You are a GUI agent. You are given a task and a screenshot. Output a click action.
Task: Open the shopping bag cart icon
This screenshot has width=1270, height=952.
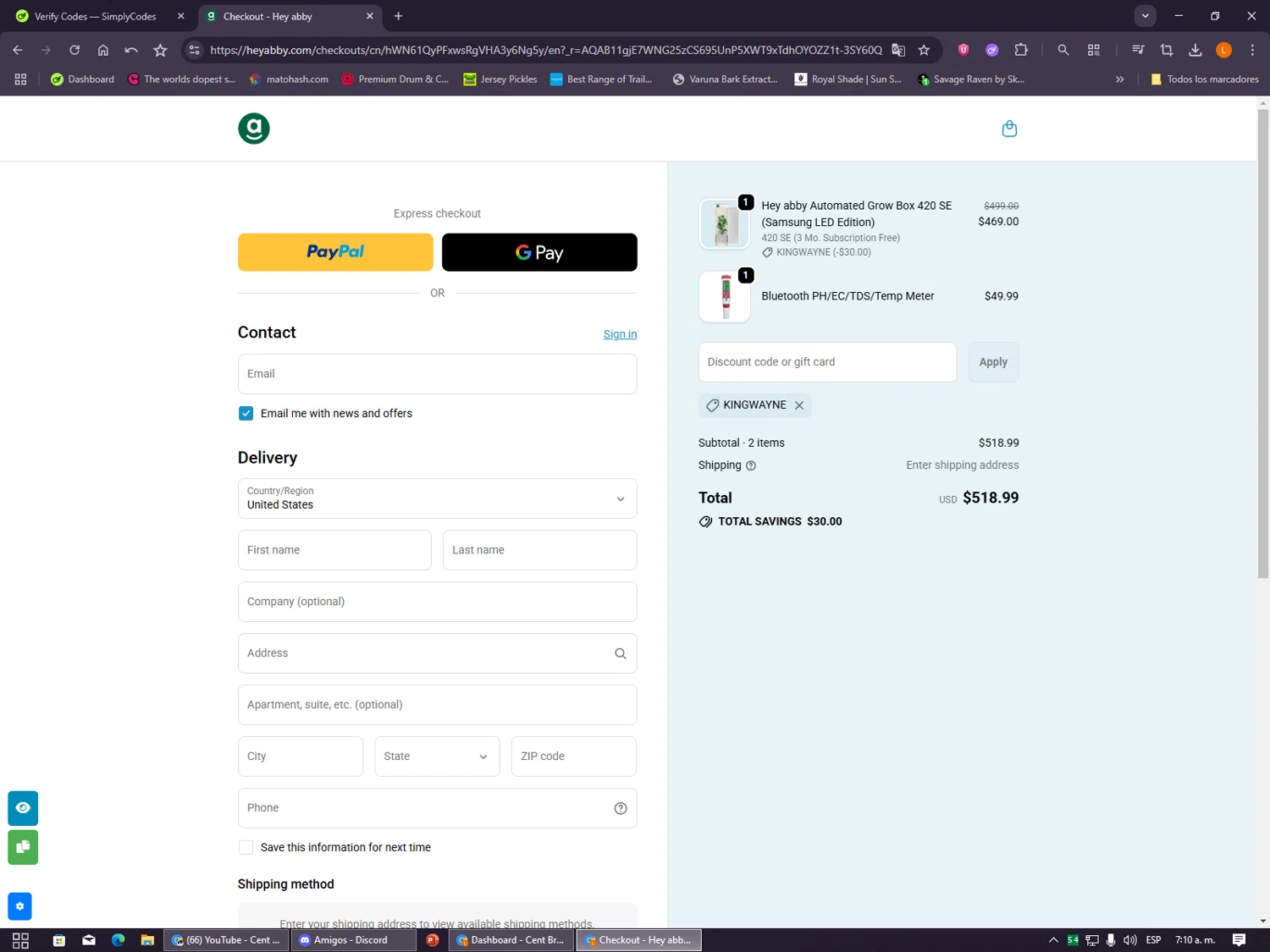coord(1009,129)
